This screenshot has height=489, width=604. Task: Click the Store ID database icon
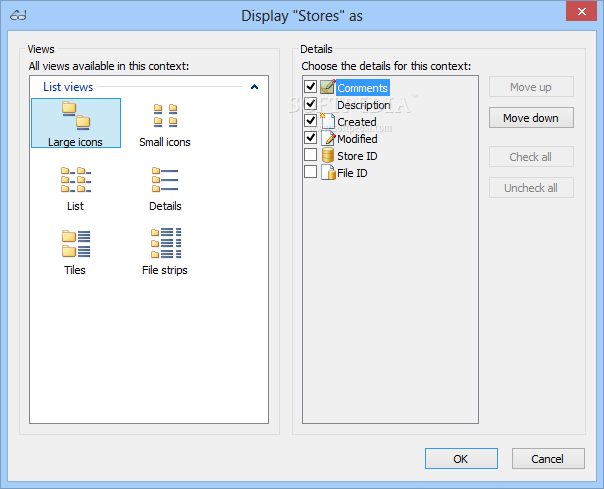328,156
